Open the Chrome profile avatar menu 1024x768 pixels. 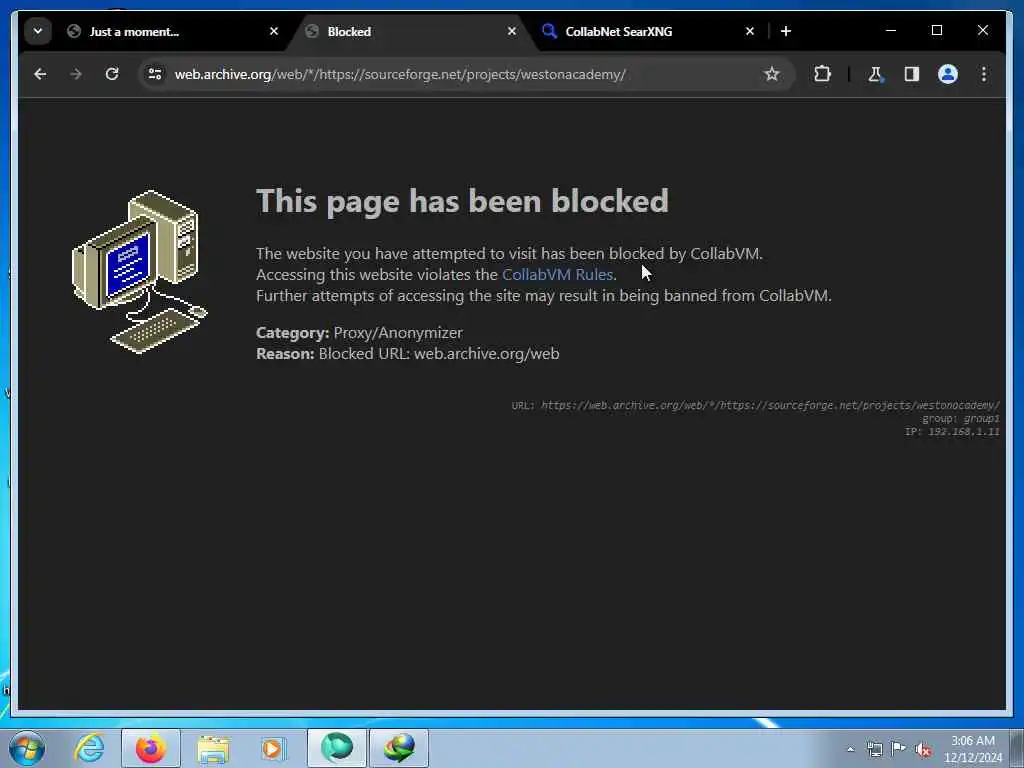pos(948,74)
